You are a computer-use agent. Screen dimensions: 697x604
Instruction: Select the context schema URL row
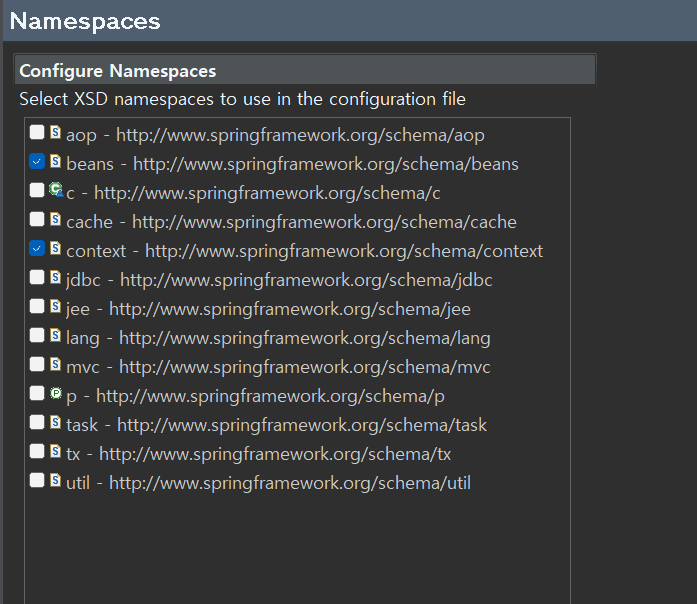click(304, 251)
